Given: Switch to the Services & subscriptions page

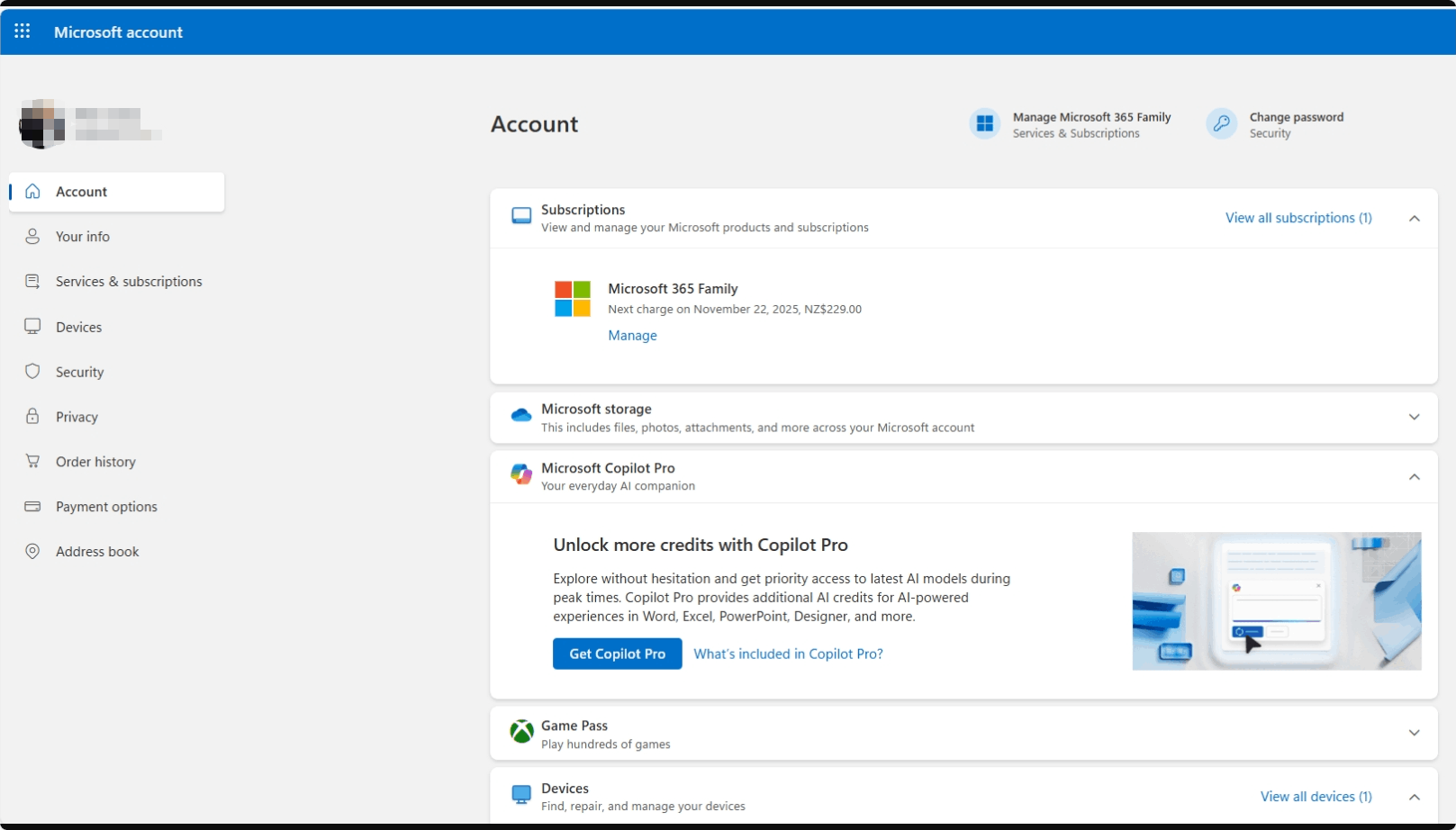Looking at the screenshot, I should pyautogui.click(x=129, y=281).
